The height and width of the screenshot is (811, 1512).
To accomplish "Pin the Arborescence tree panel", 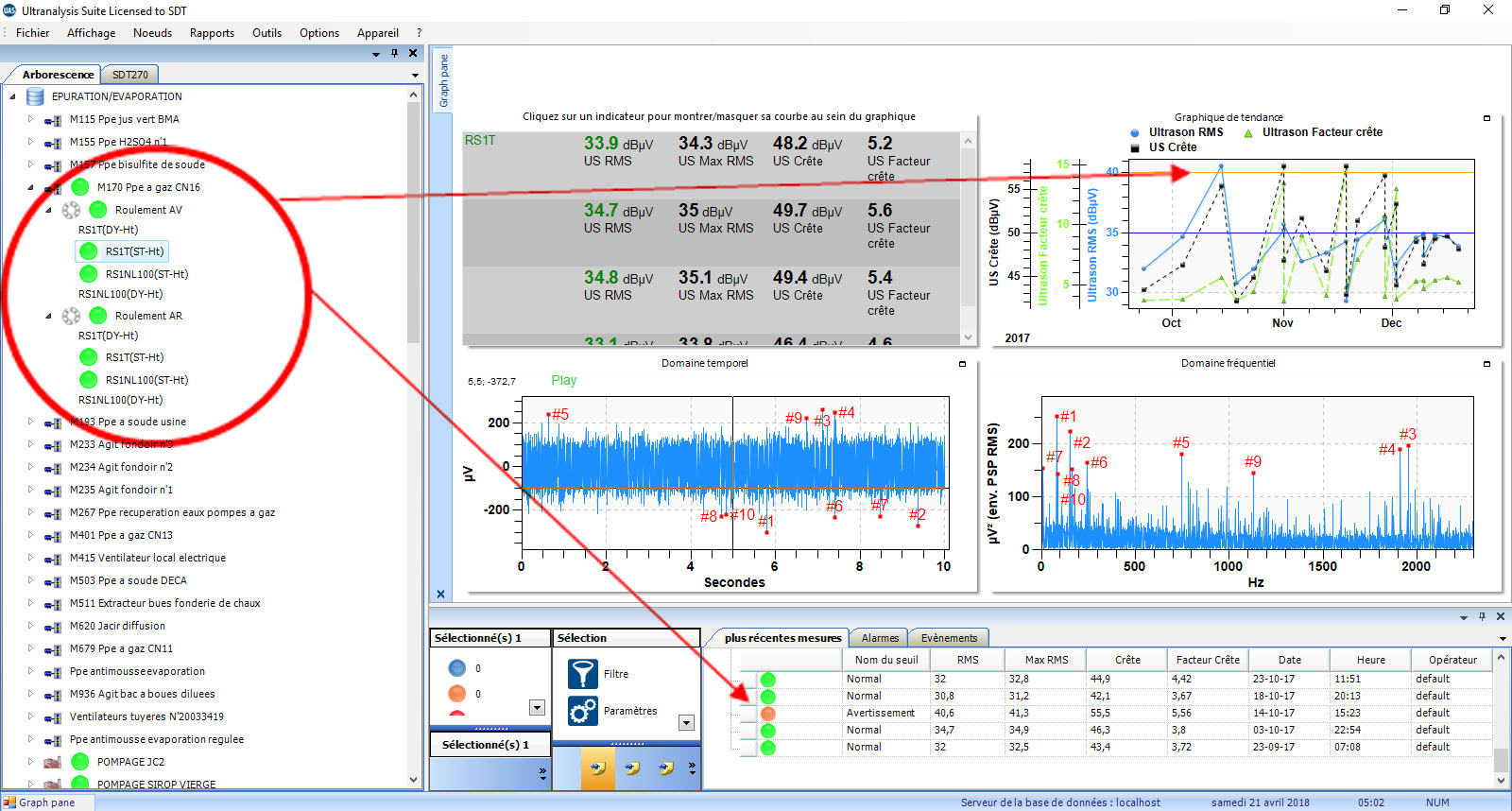I will (x=394, y=53).
